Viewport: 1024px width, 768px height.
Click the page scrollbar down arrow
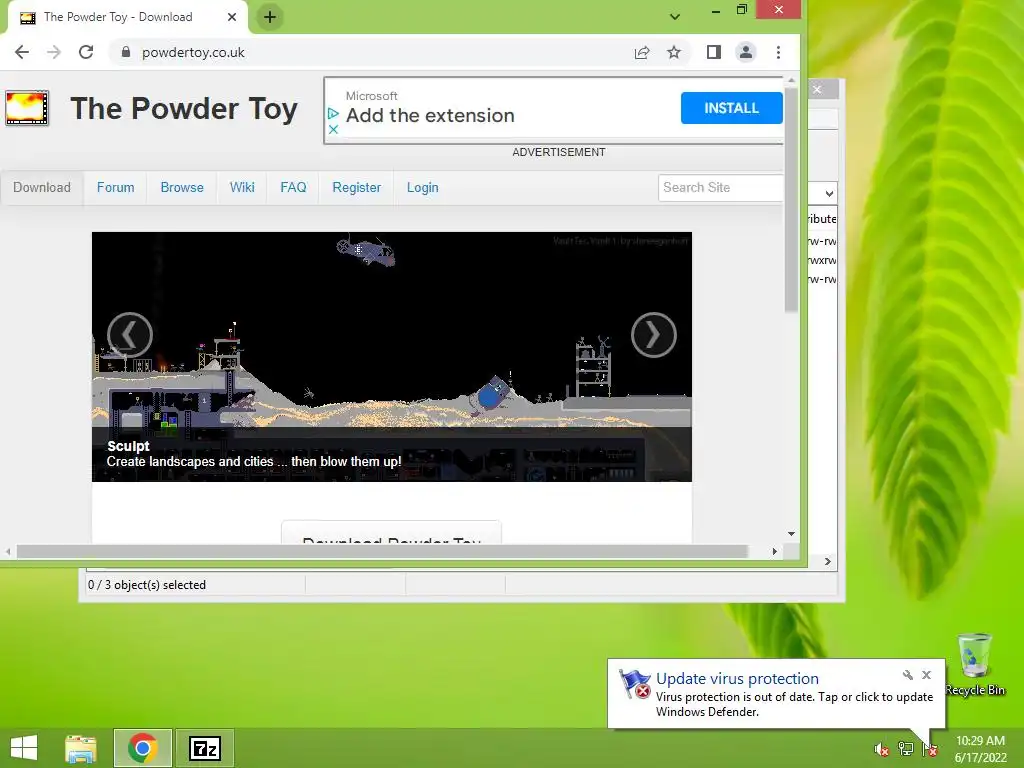pyautogui.click(x=791, y=534)
